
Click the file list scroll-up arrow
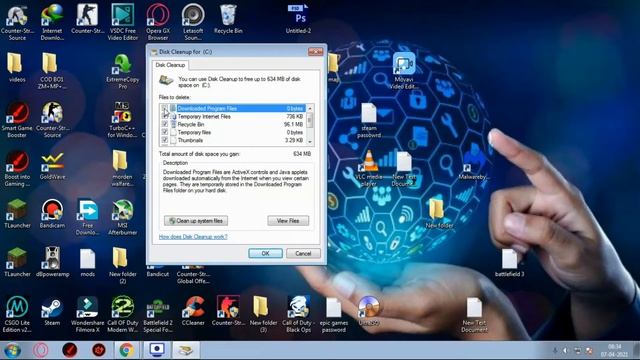[x=310, y=108]
